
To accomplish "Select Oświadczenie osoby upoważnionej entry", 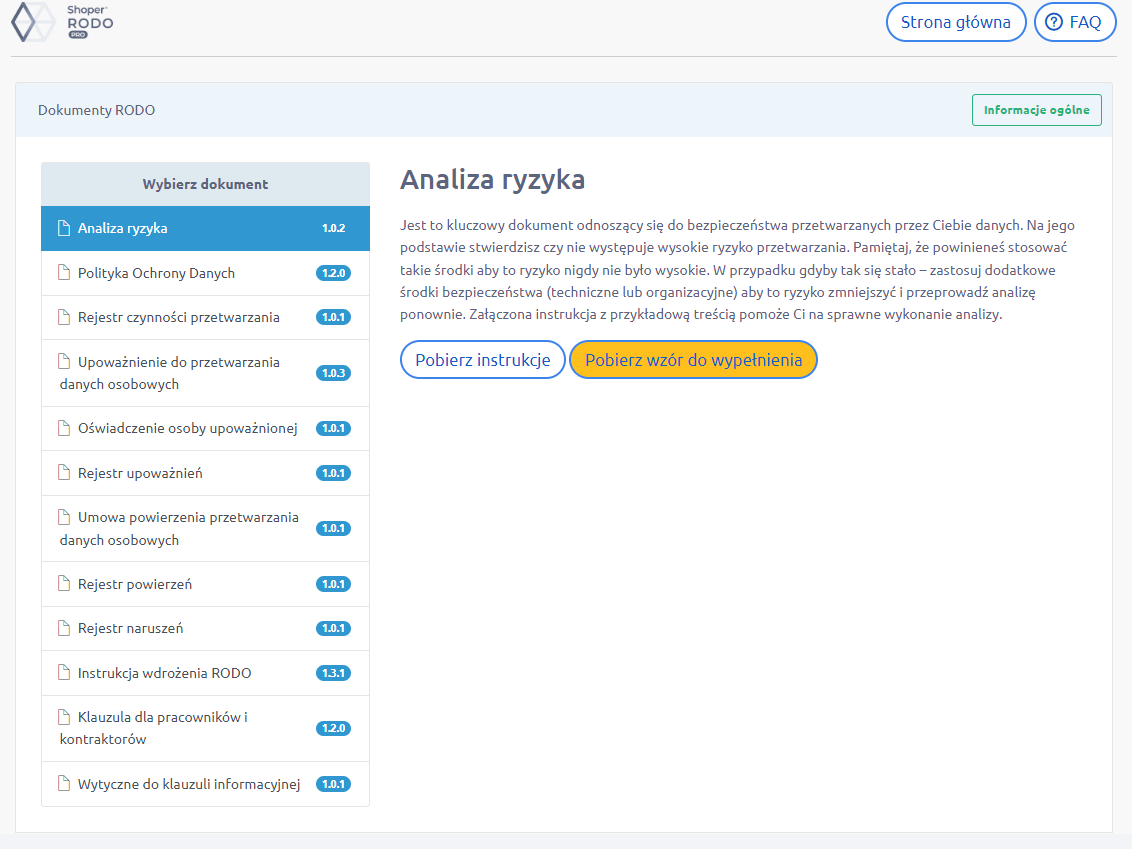I will click(x=188, y=428).
